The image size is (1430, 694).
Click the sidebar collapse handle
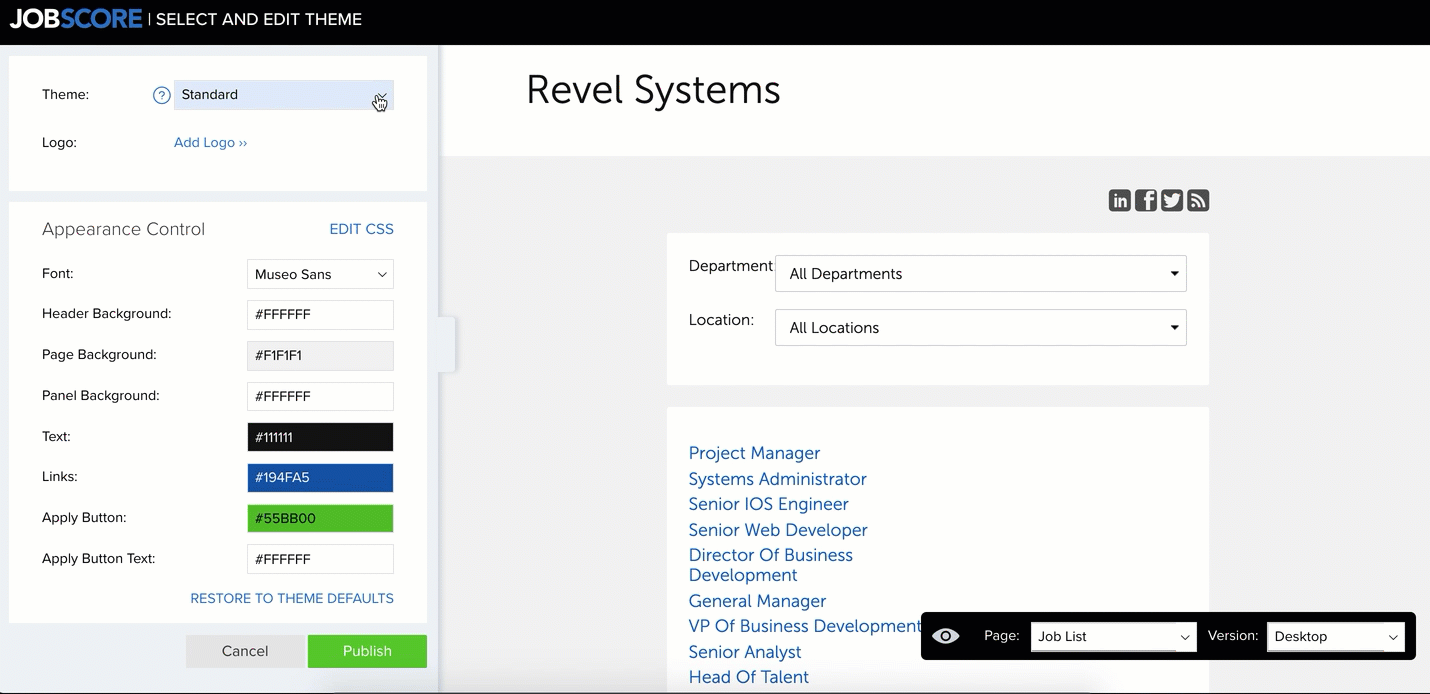pos(447,344)
